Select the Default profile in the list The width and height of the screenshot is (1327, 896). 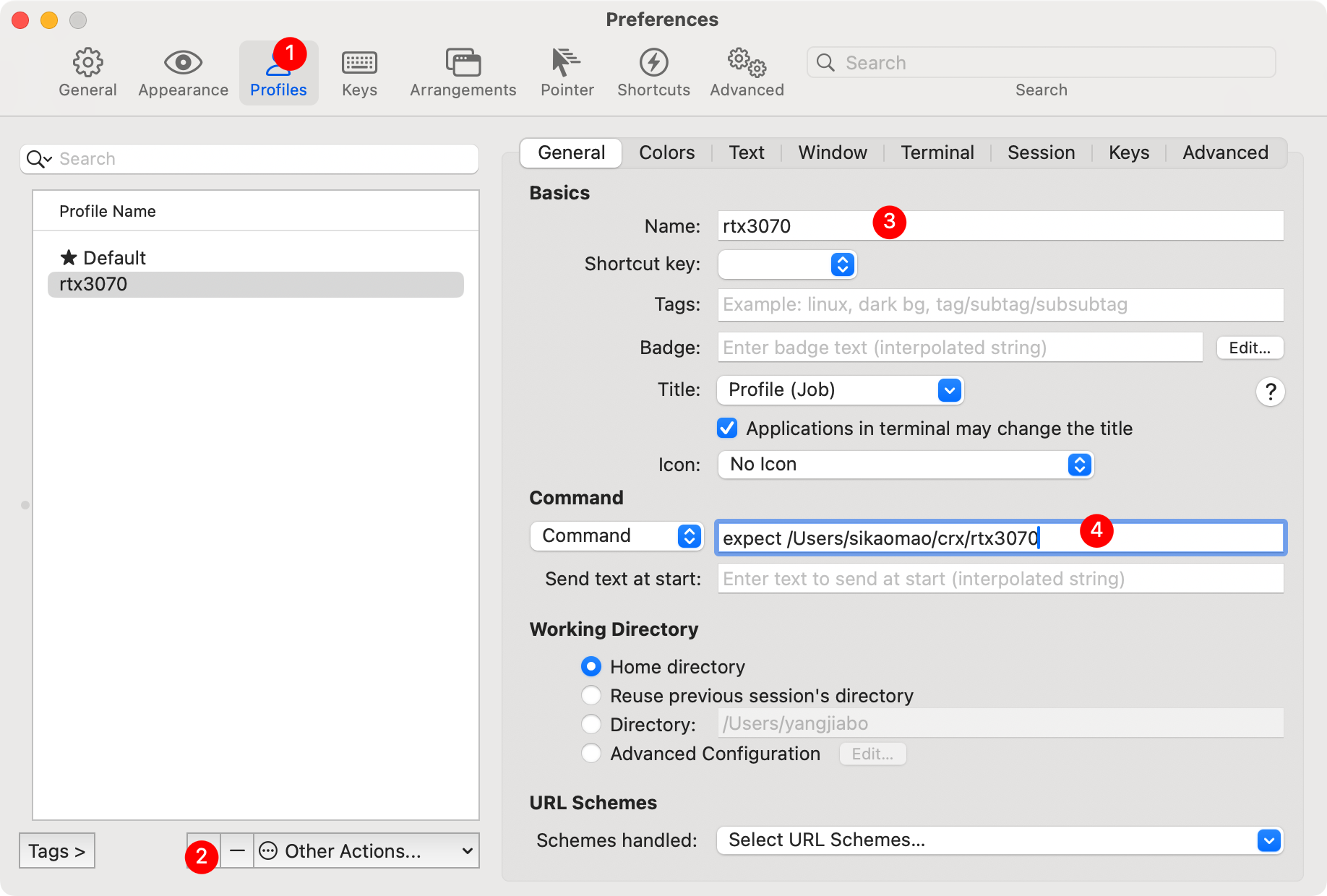coord(114,258)
